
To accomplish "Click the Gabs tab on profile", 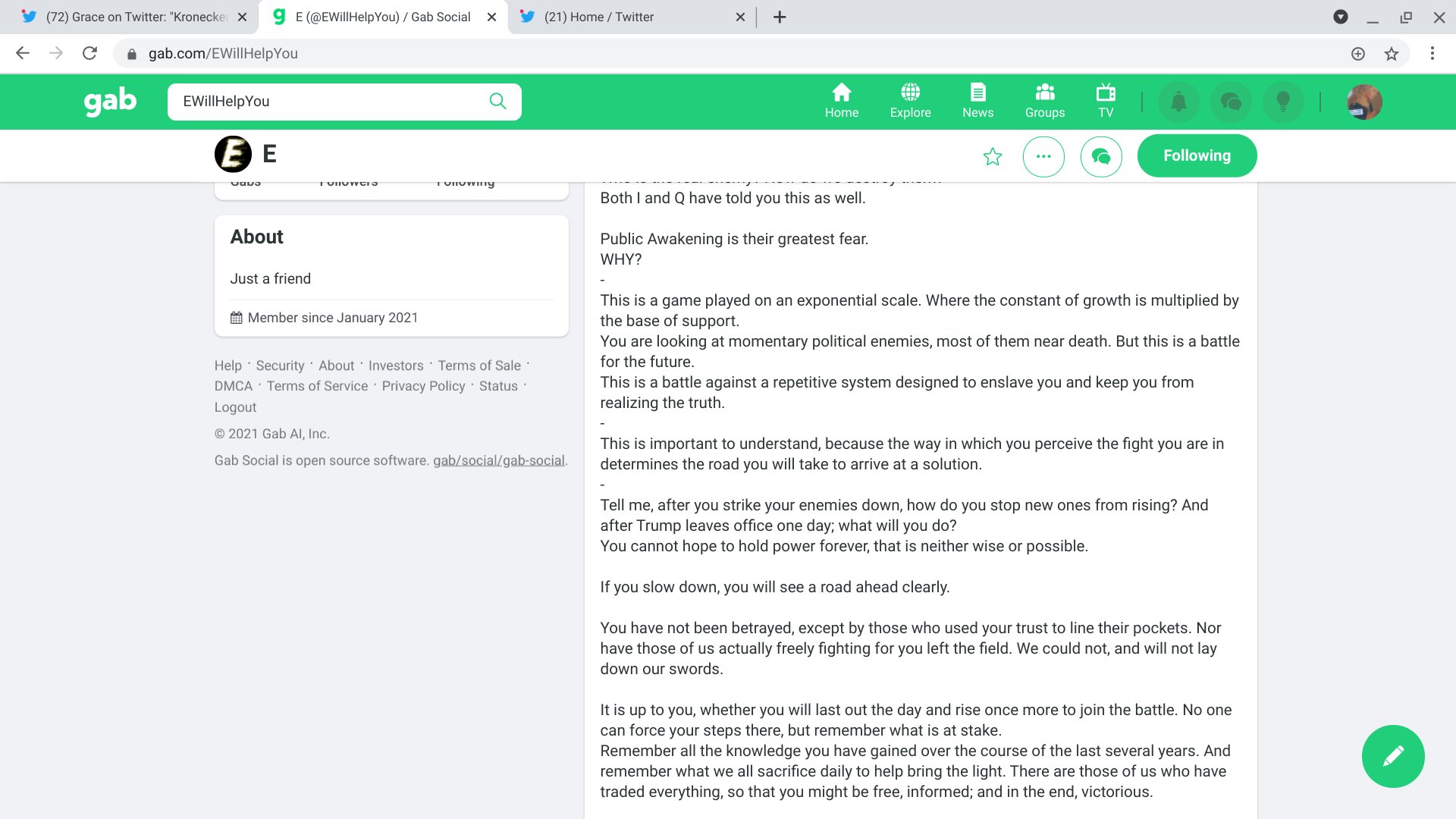I will (x=246, y=180).
